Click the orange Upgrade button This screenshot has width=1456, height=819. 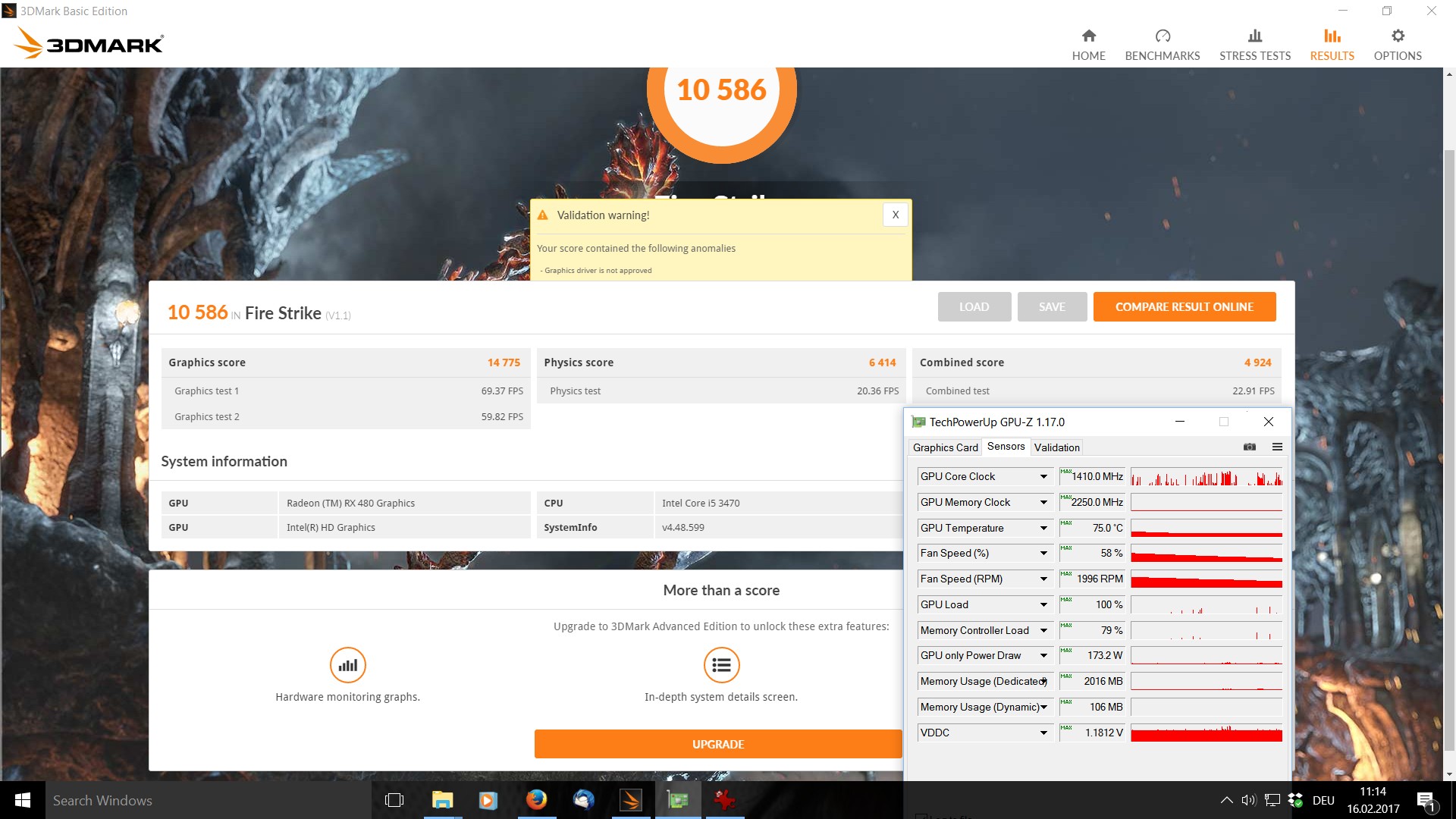(x=717, y=744)
